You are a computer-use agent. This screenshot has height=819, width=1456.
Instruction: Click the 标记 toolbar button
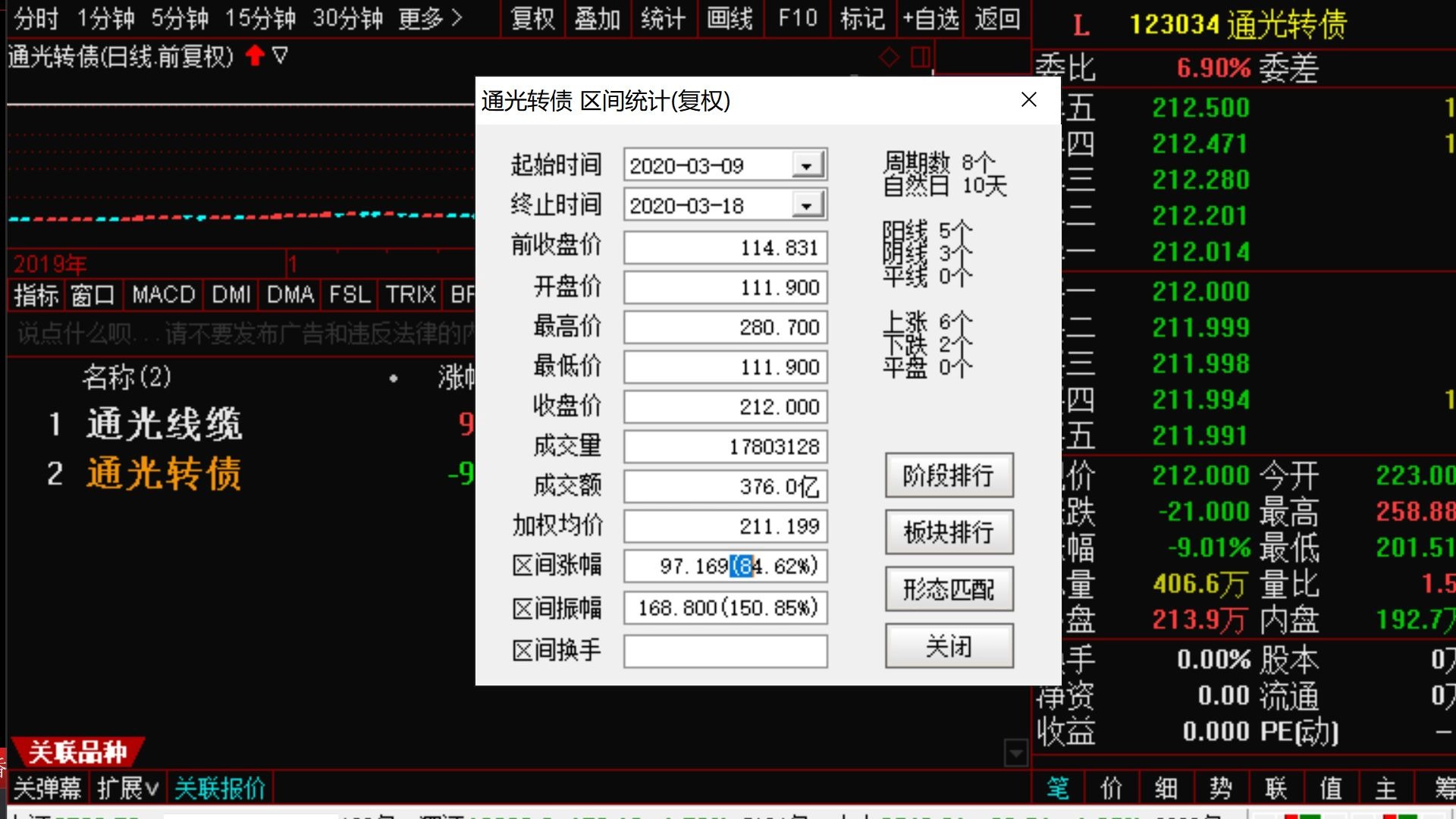click(863, 18)
